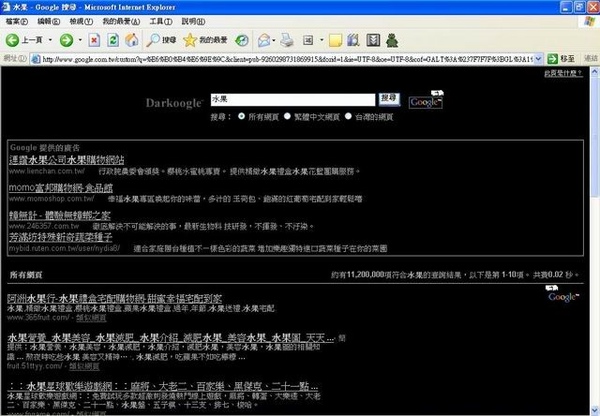Go to the Home page icon
Image resolution: width=600 pixels, height=416 pixels.
tap(132, 40)
